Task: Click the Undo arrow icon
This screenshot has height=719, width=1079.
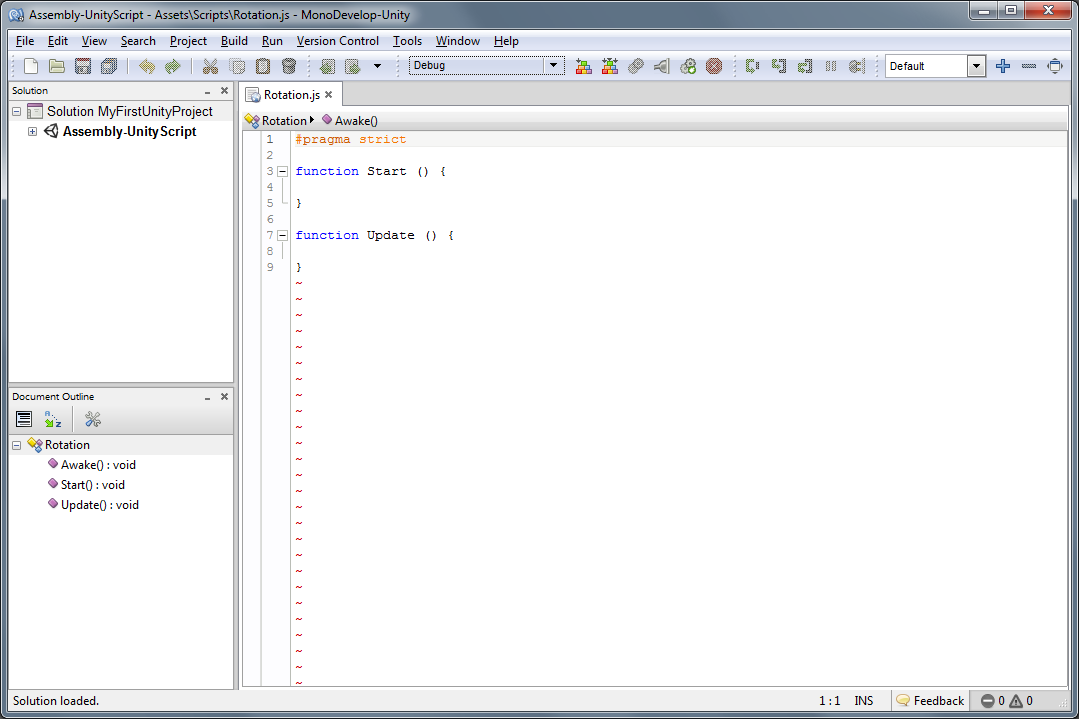Action: pos(147,66)
